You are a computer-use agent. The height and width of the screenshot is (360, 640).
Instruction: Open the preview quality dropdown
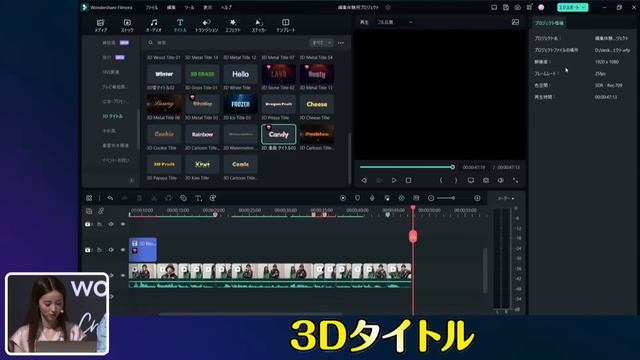point(395,22)
